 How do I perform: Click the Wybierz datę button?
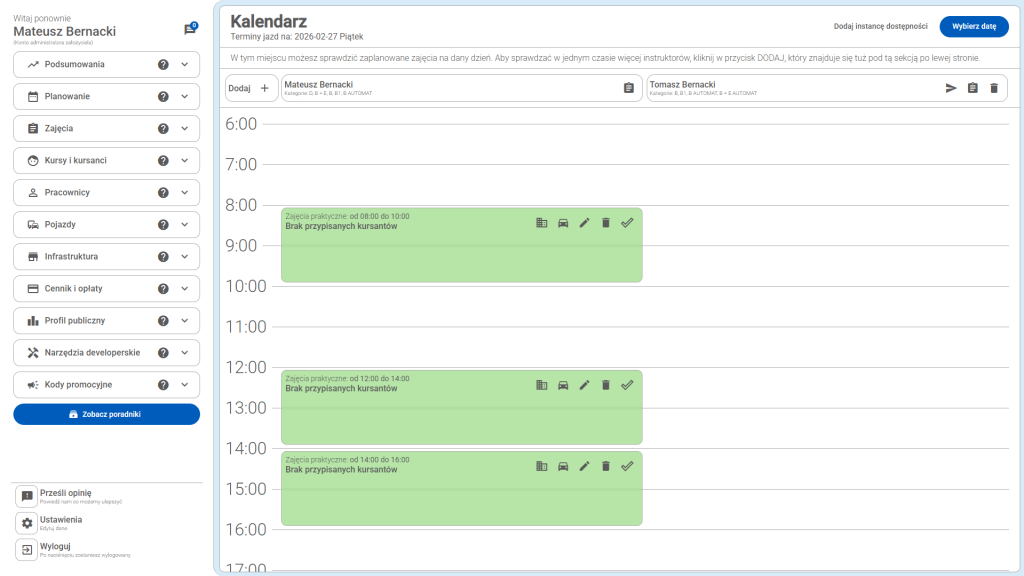[x=973, y=27]
